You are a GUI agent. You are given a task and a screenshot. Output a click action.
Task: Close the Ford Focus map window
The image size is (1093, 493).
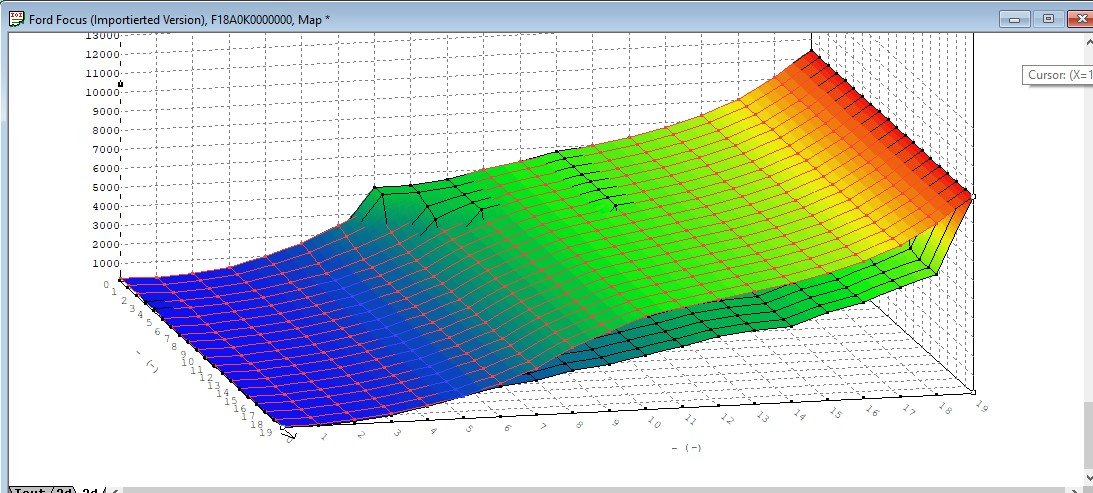click(1080, 20)
